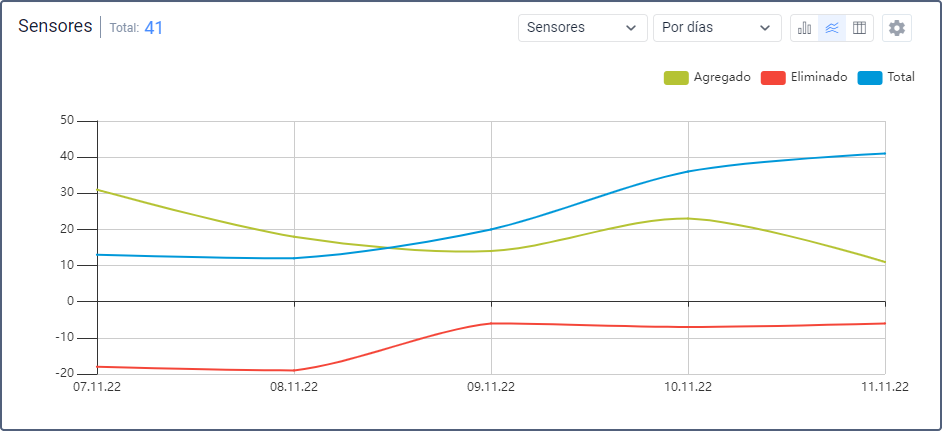Click the 08.11.22 date axis label

(x=294, y=387)
